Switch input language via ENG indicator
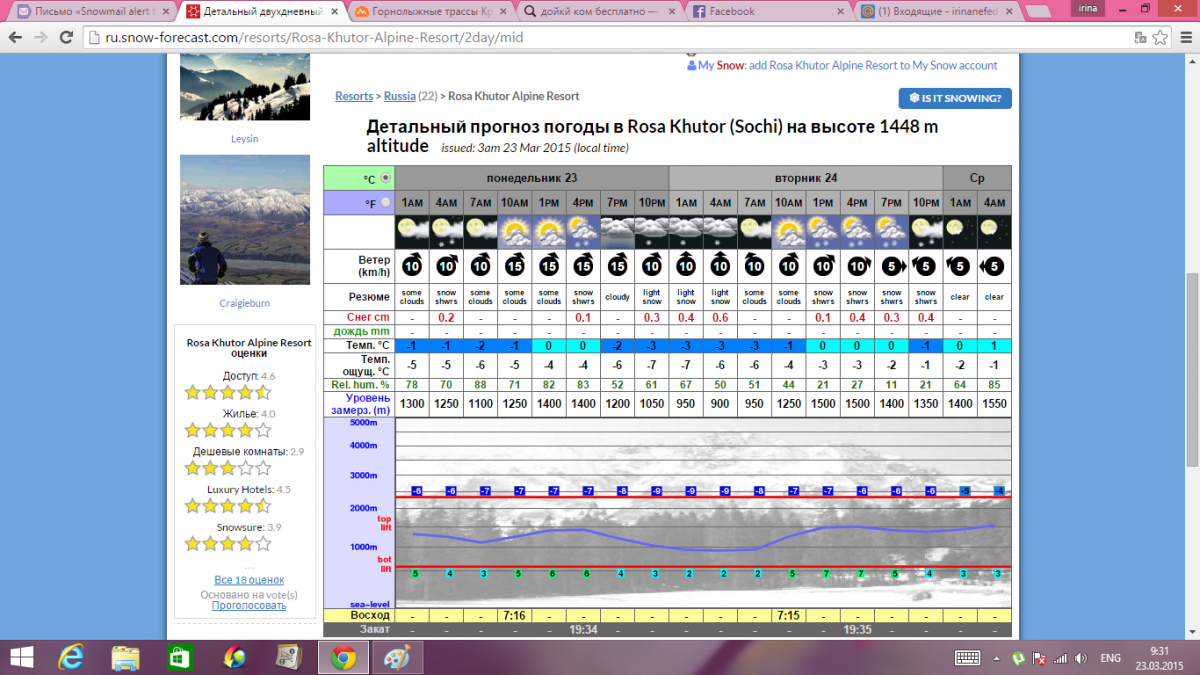Viewport: 1200px width, 675px height. point(1111,658)
